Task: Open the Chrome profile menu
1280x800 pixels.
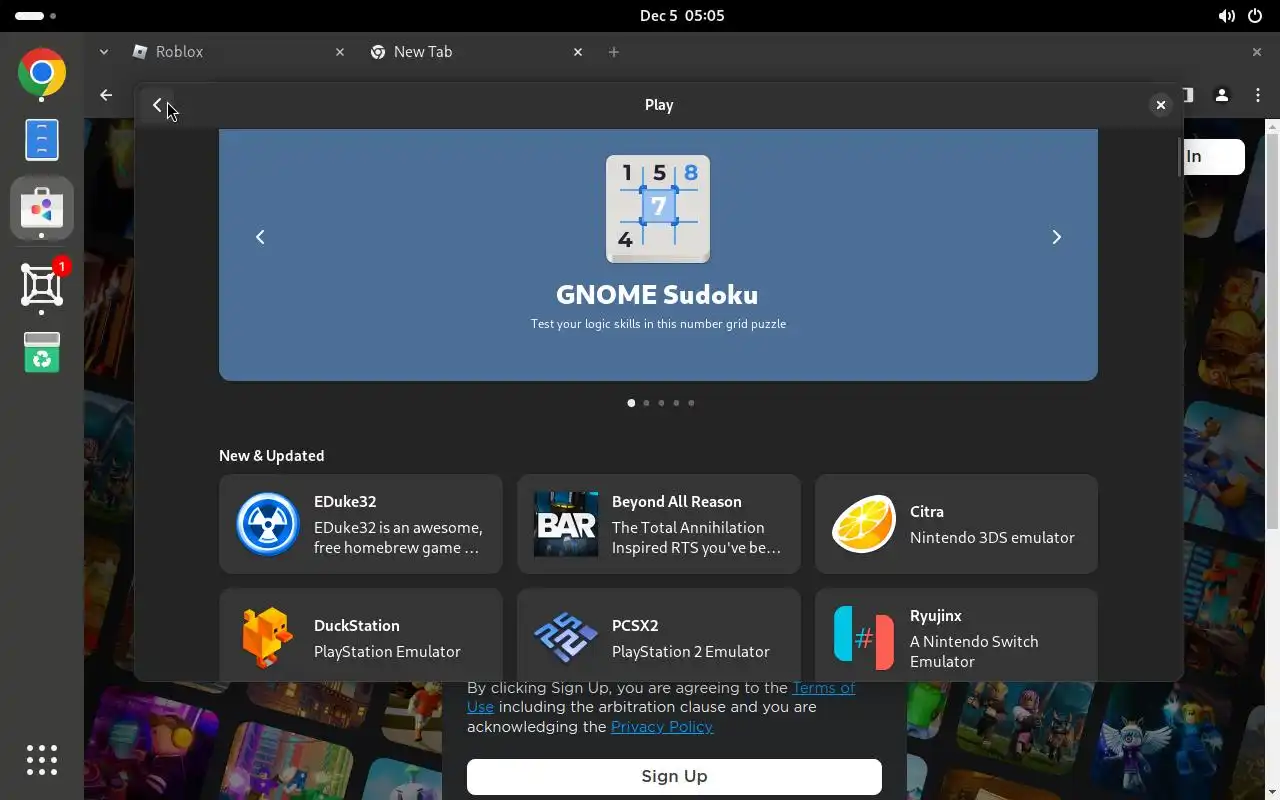Action: tap(1222, 95)
